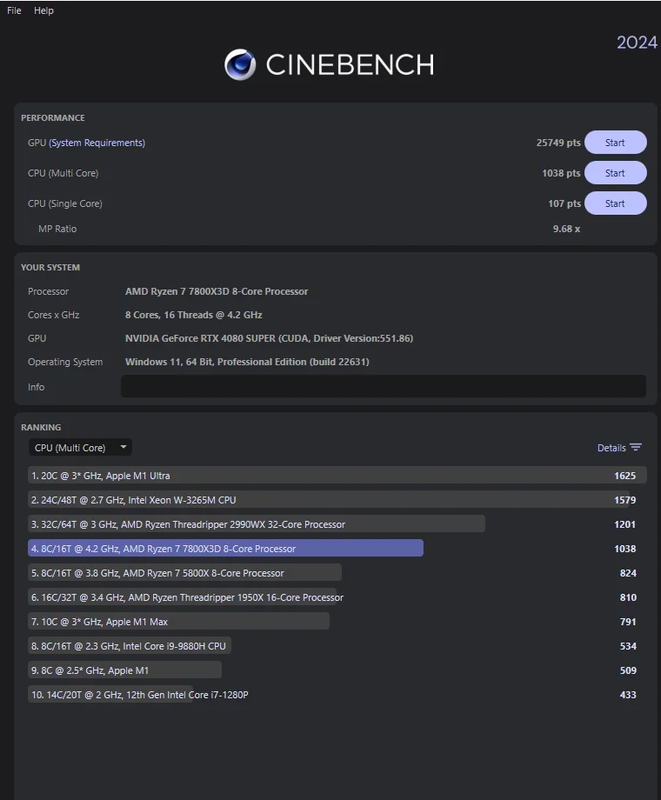
Task: Click the 25749 pts GPU score
Action: tap(558, 143)
